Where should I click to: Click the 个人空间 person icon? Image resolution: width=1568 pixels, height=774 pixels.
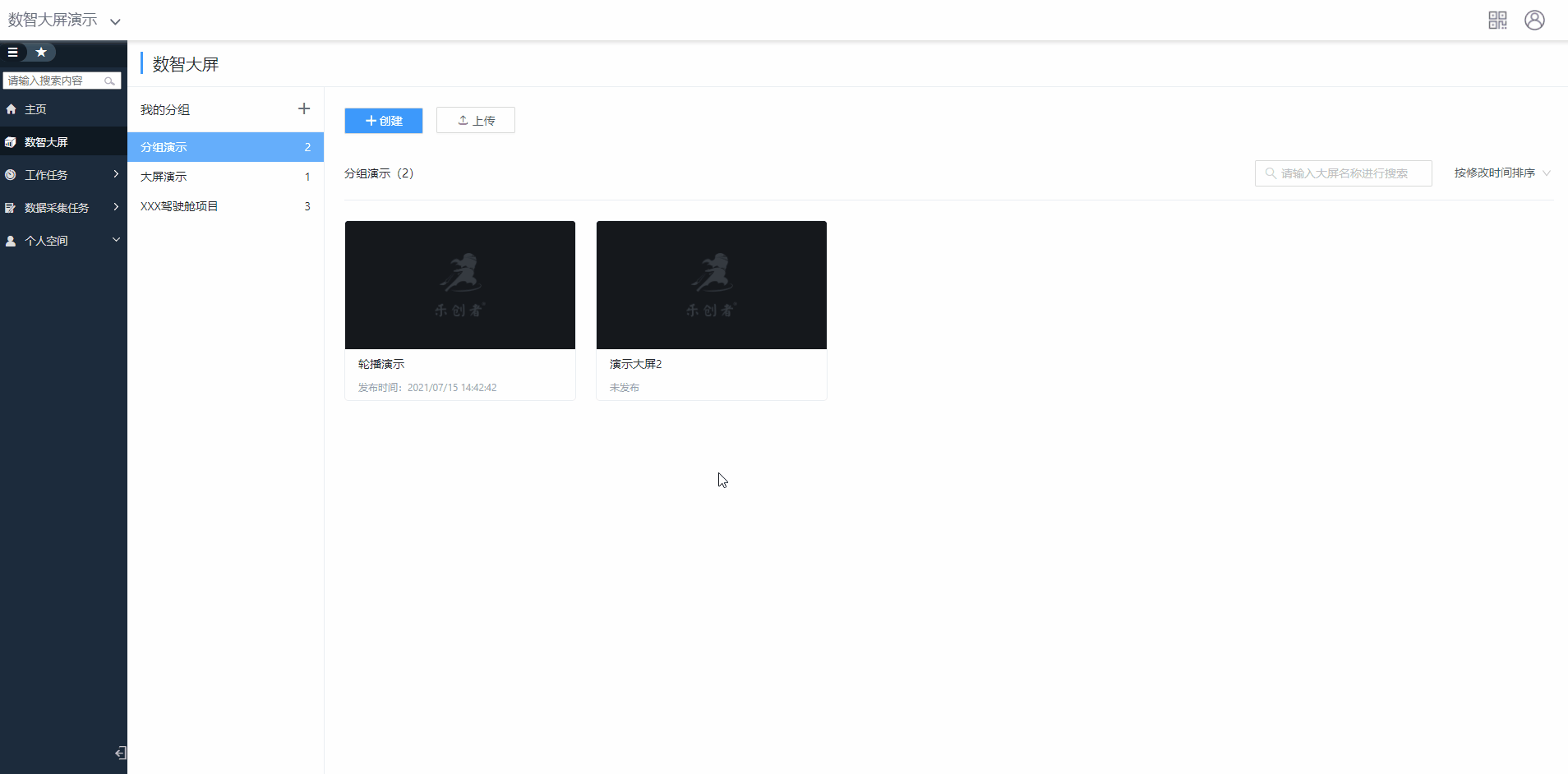[x=11, y=241]
